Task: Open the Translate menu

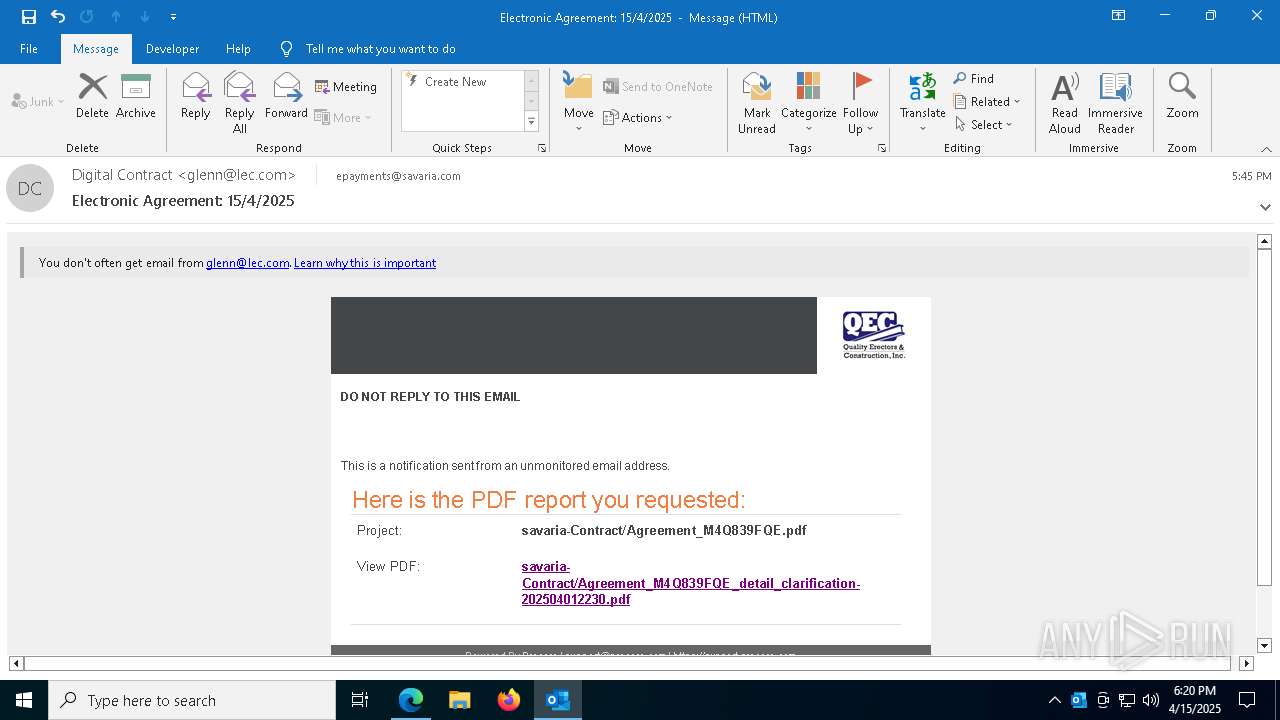Action: 923,103
